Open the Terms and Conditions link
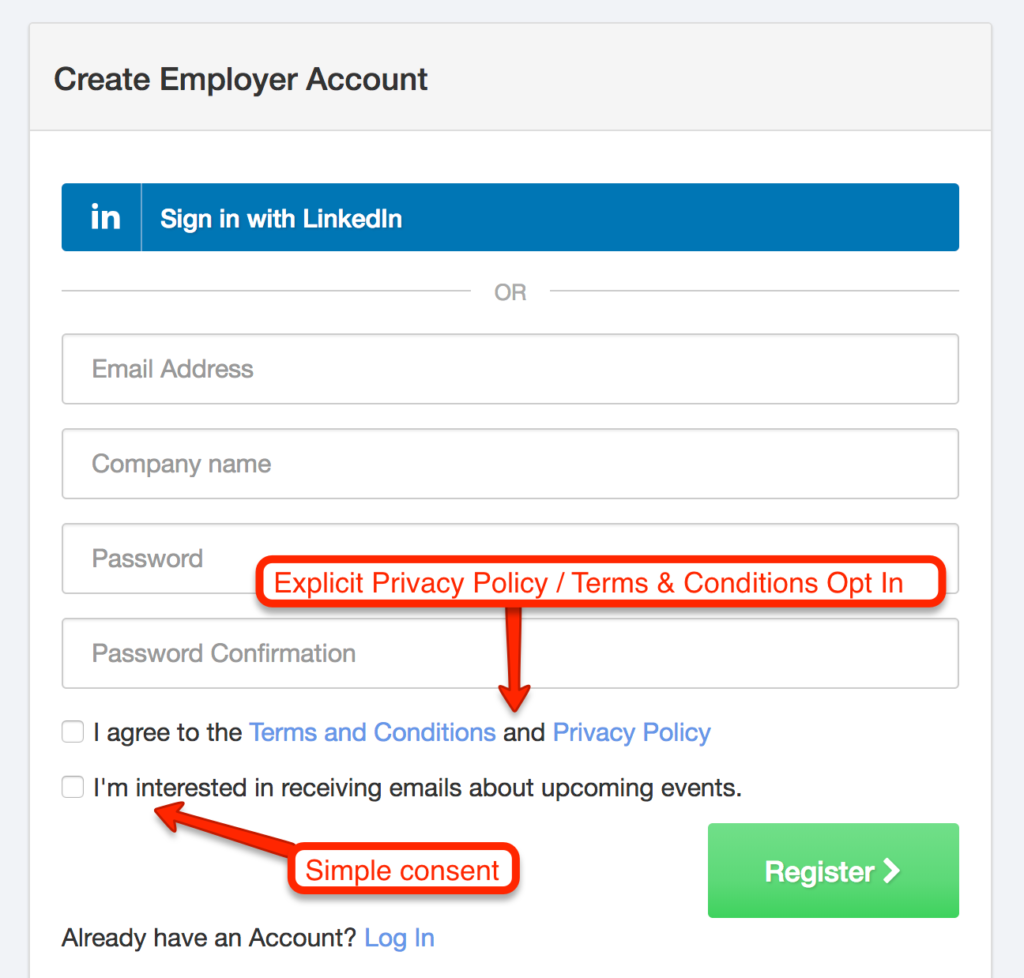 pos(372,733)
